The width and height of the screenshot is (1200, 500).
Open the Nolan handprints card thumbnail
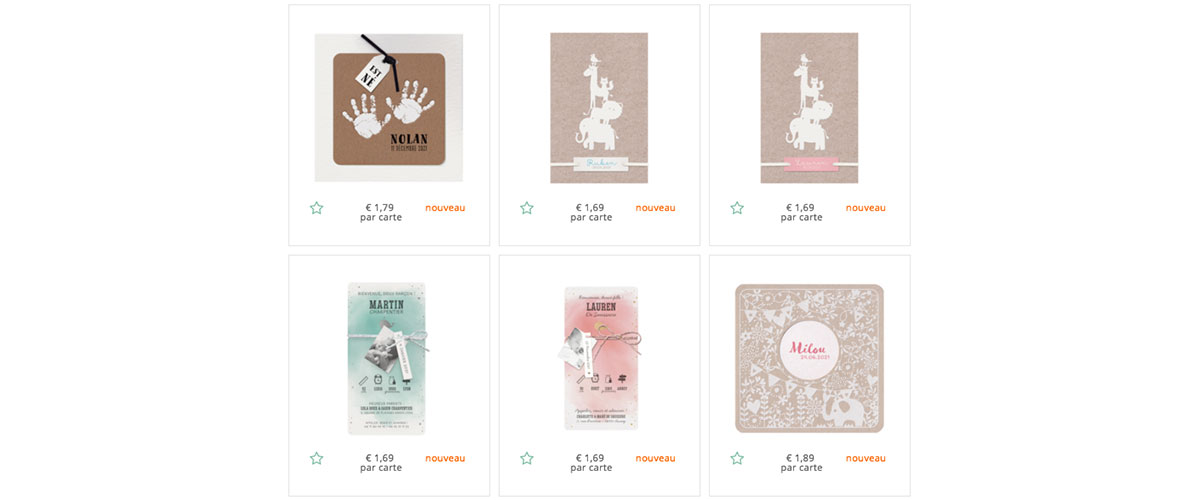(389, 106)
